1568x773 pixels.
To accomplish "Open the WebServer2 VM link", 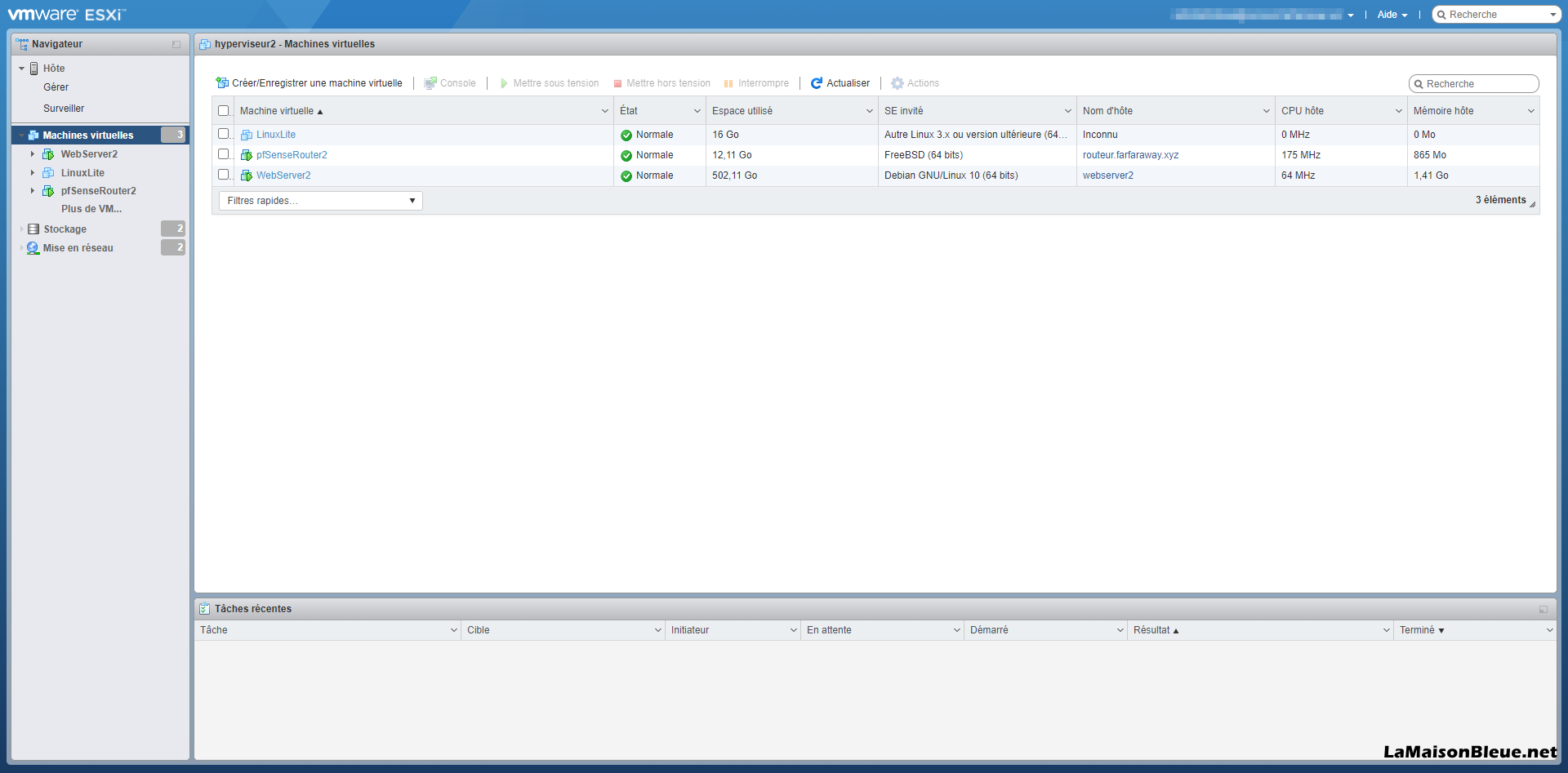I will pyautogui.click(x=283, y=175).
